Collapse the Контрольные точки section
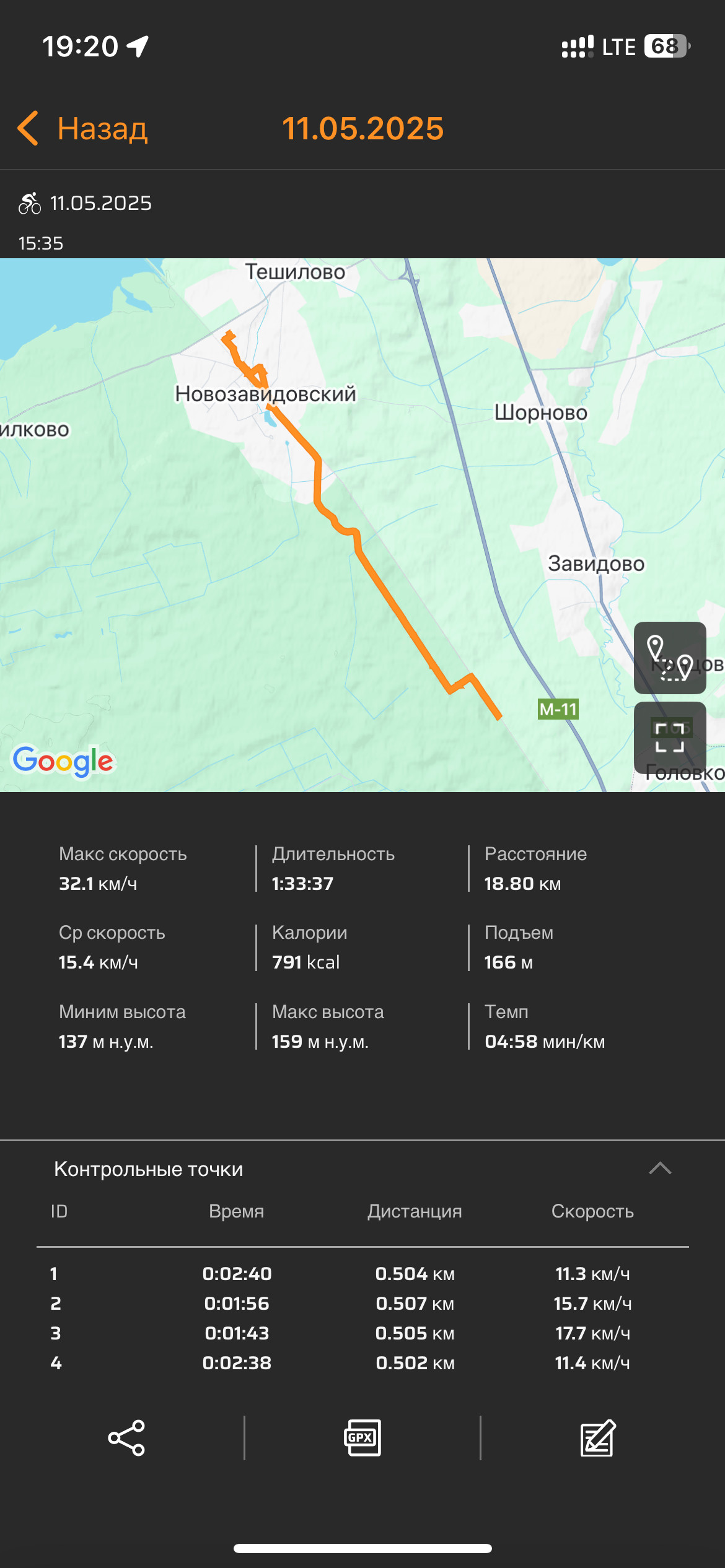725x1568 pixels. 660,1169
